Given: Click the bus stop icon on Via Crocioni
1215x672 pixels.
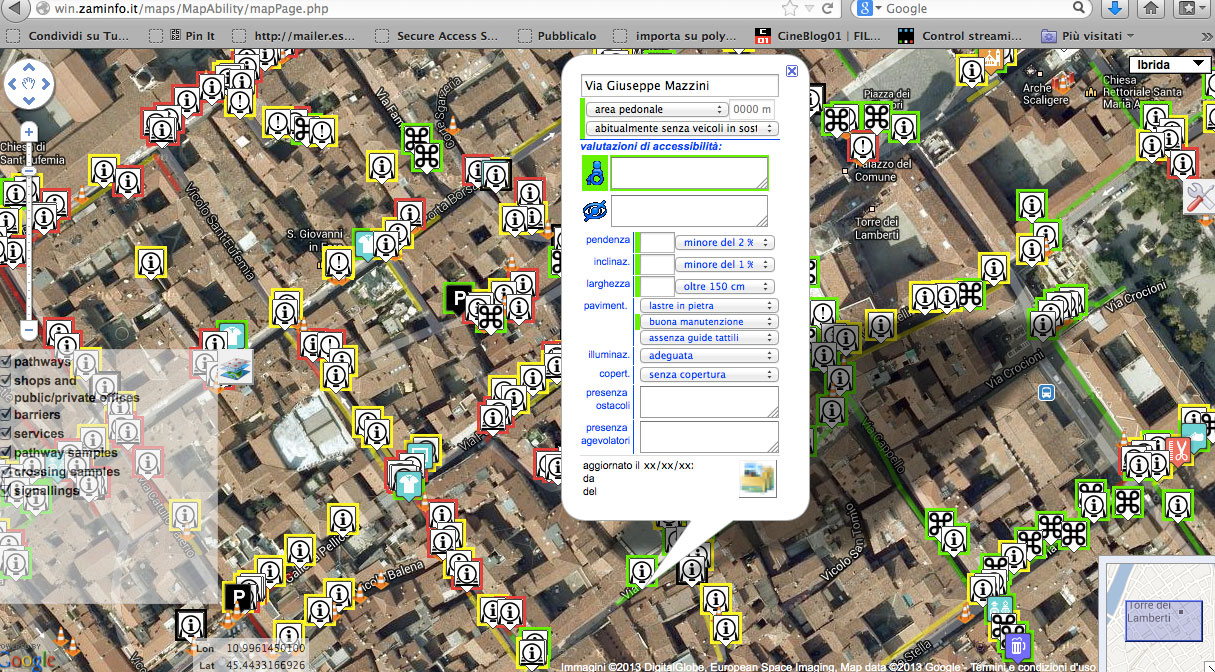Looking at the screenshot, I should [1046, 393].
